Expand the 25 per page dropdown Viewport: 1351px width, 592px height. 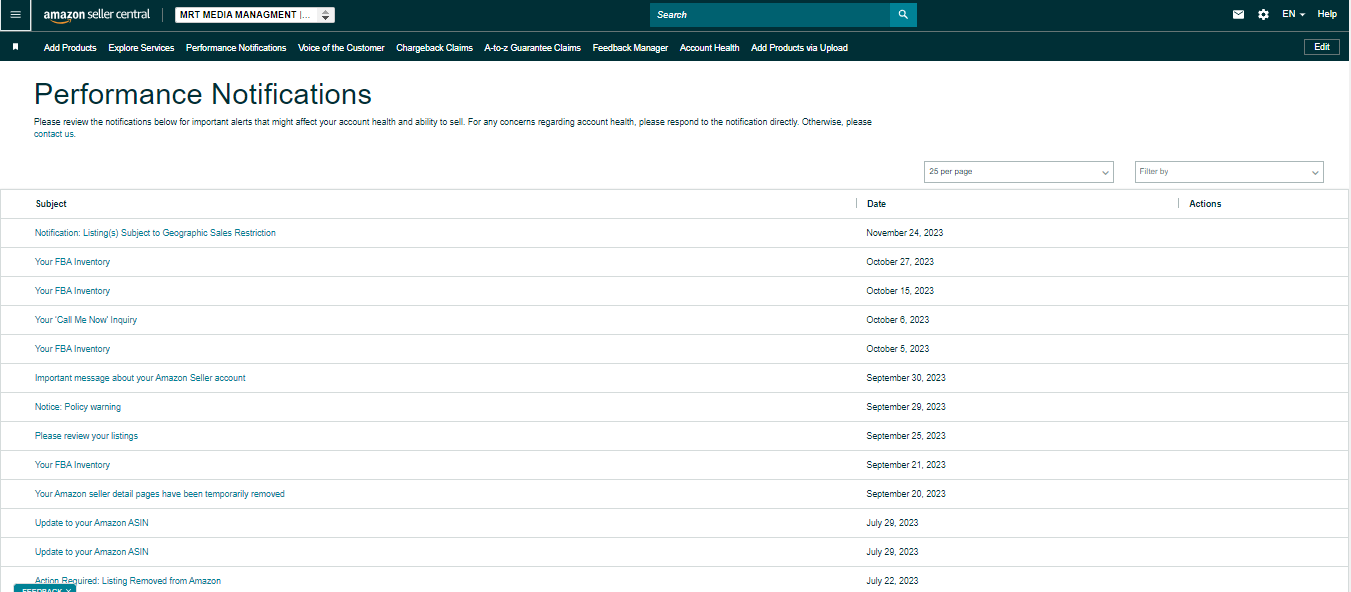(1018, 172)
